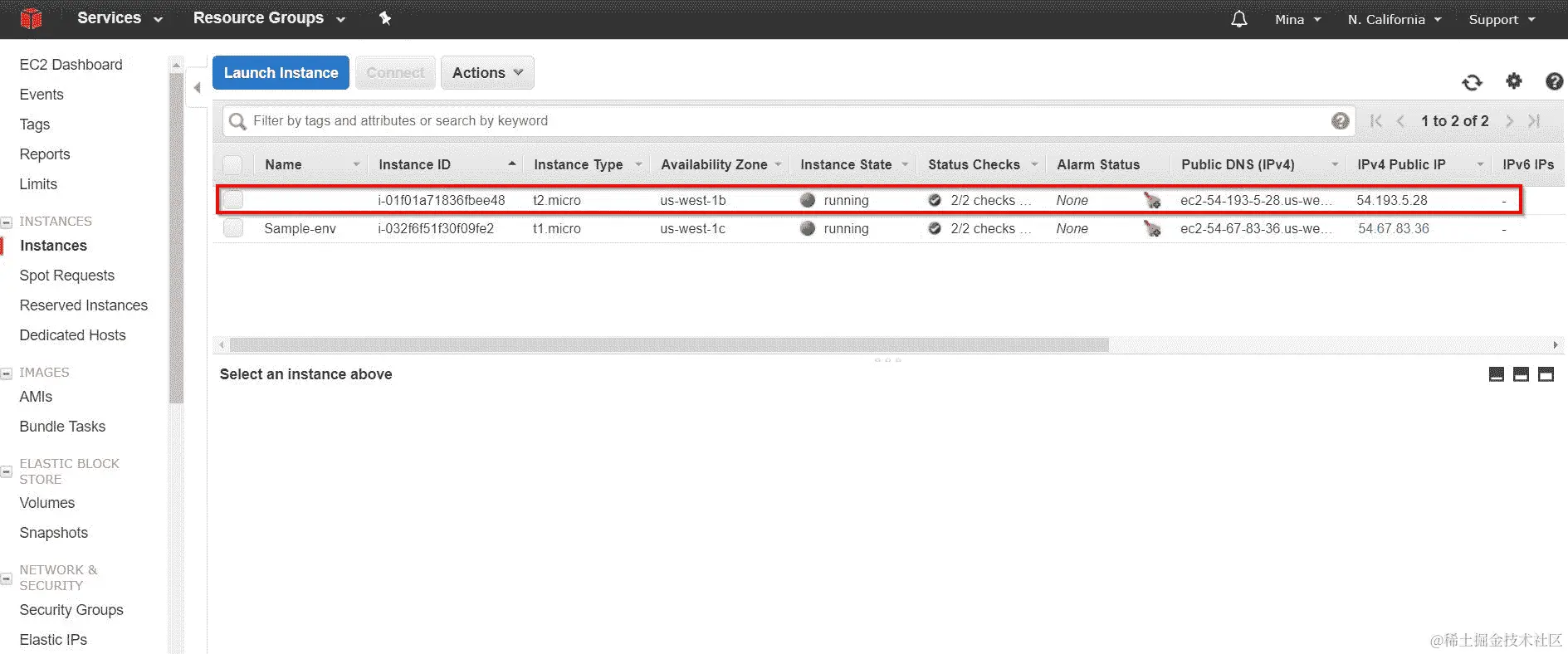Open Snapshots in sidebar
This screenshot has height=654, width=1568.
pyautogui.click(x=54, y=533)
